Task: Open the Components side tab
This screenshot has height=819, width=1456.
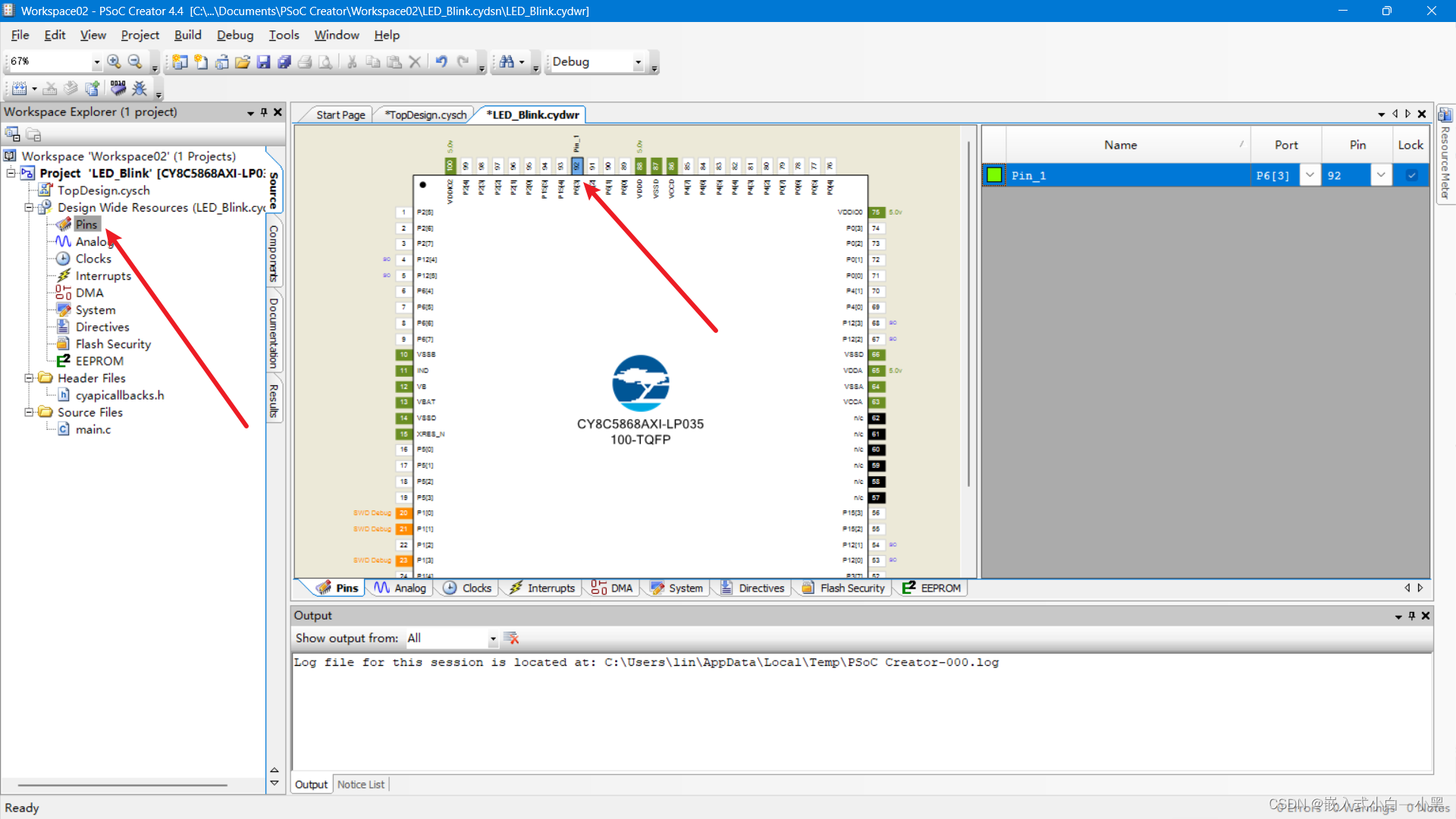Action: pos(274,253)
